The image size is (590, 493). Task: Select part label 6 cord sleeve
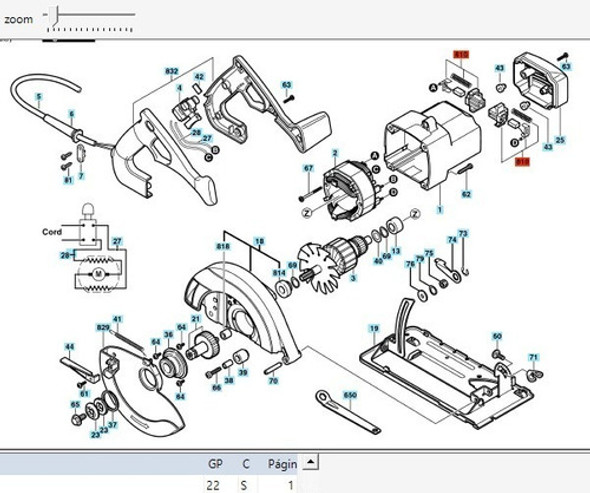tap(71, 114)
